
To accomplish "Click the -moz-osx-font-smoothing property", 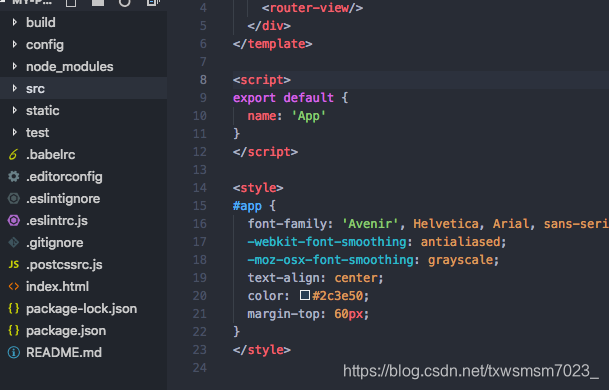I will [x=331, y=260].
